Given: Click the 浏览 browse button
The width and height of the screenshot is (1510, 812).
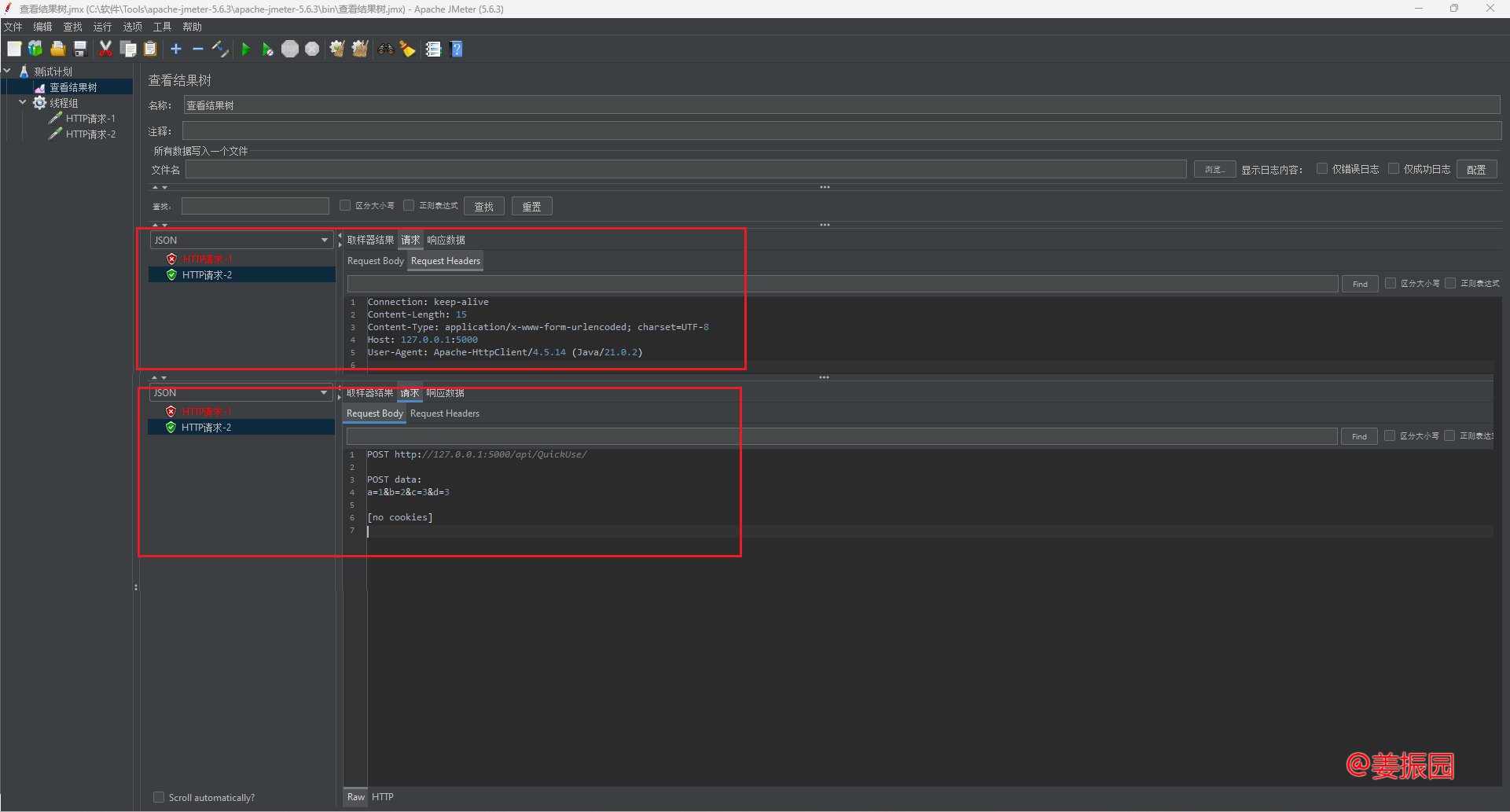Looking at the screenshot, I should (1214, 169).
